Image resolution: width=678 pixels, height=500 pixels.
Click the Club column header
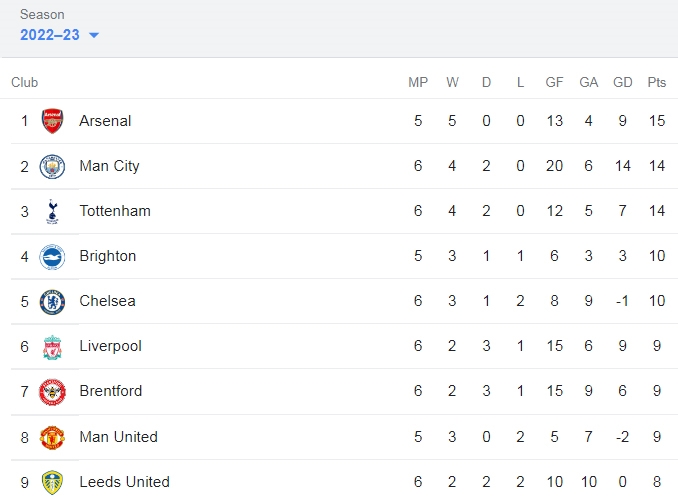point(25,82)
